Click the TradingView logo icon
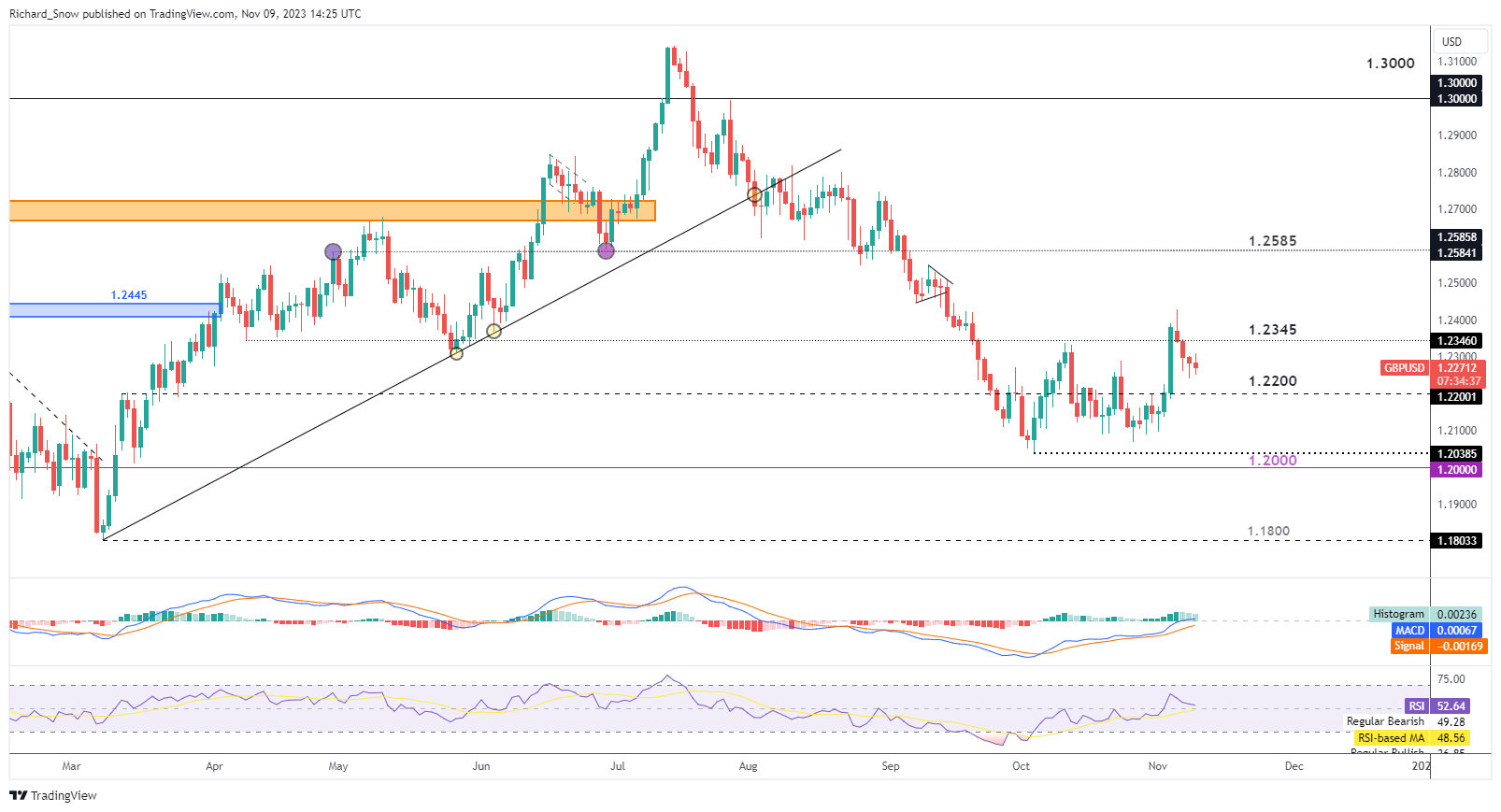 click(x=19, y=795)
